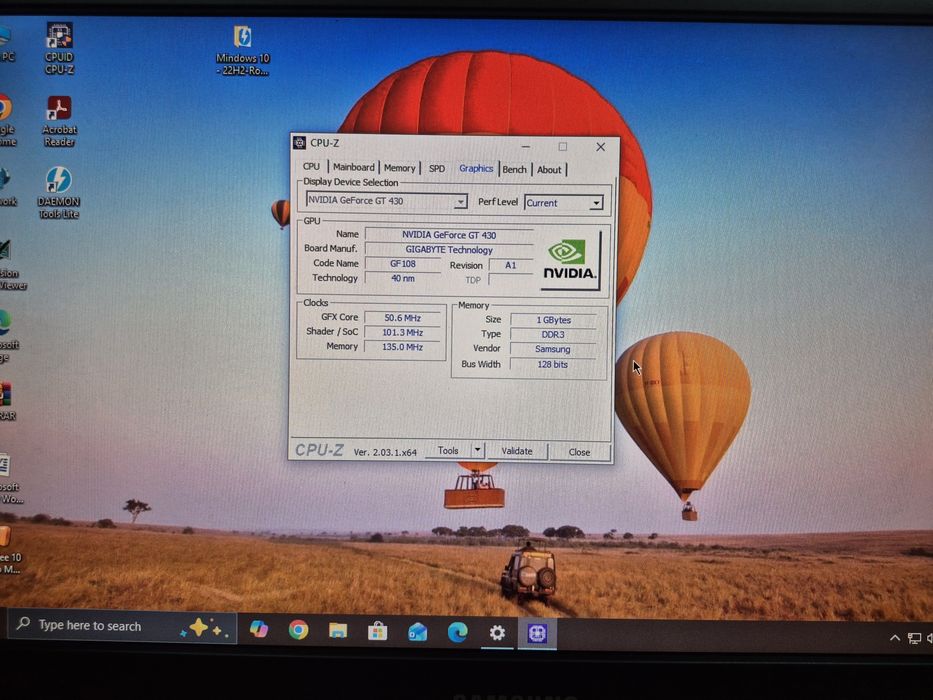Launch DAEMON Tools Lite desktop icon
The height and width of the screenshot is (700, 933).
pyautogui.click(x=58, y=192)
